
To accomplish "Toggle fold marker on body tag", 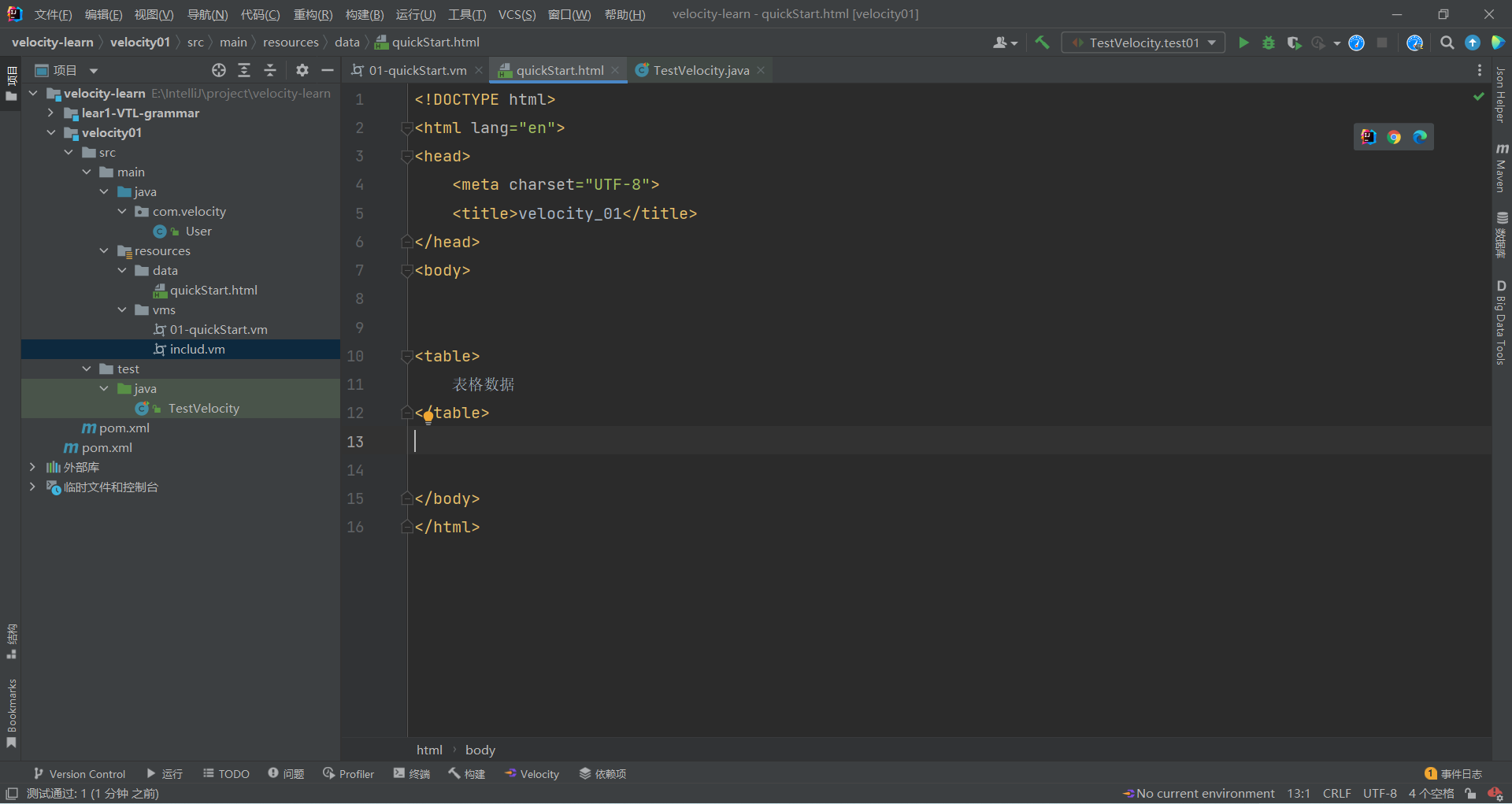I will pos(406,270).
